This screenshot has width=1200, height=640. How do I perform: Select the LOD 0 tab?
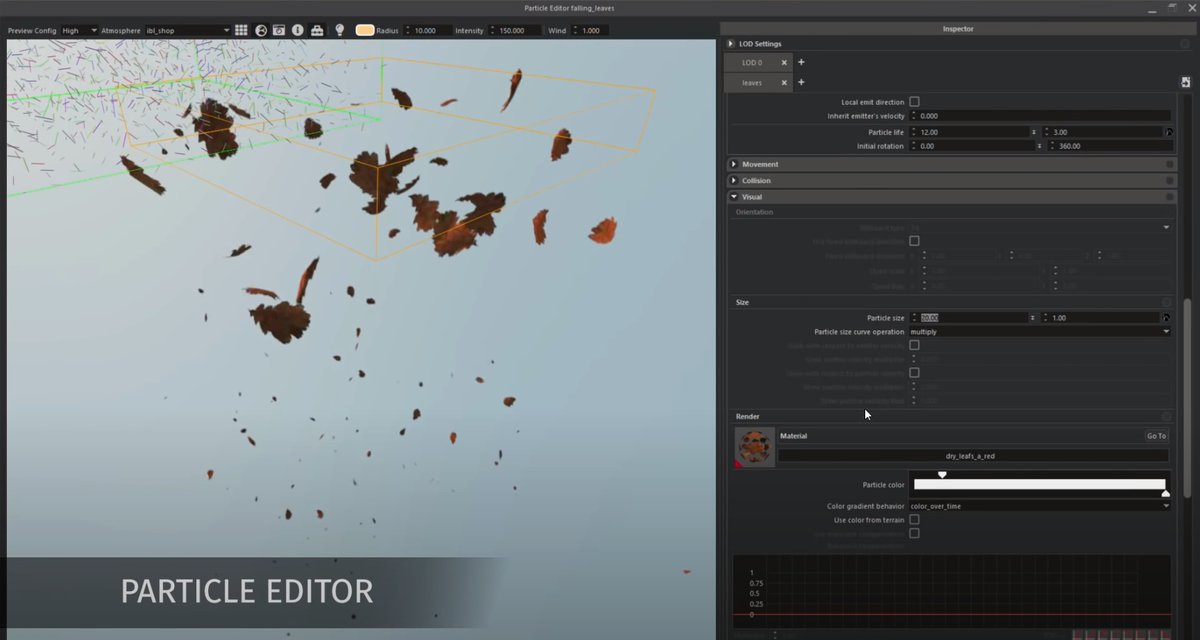751,62
